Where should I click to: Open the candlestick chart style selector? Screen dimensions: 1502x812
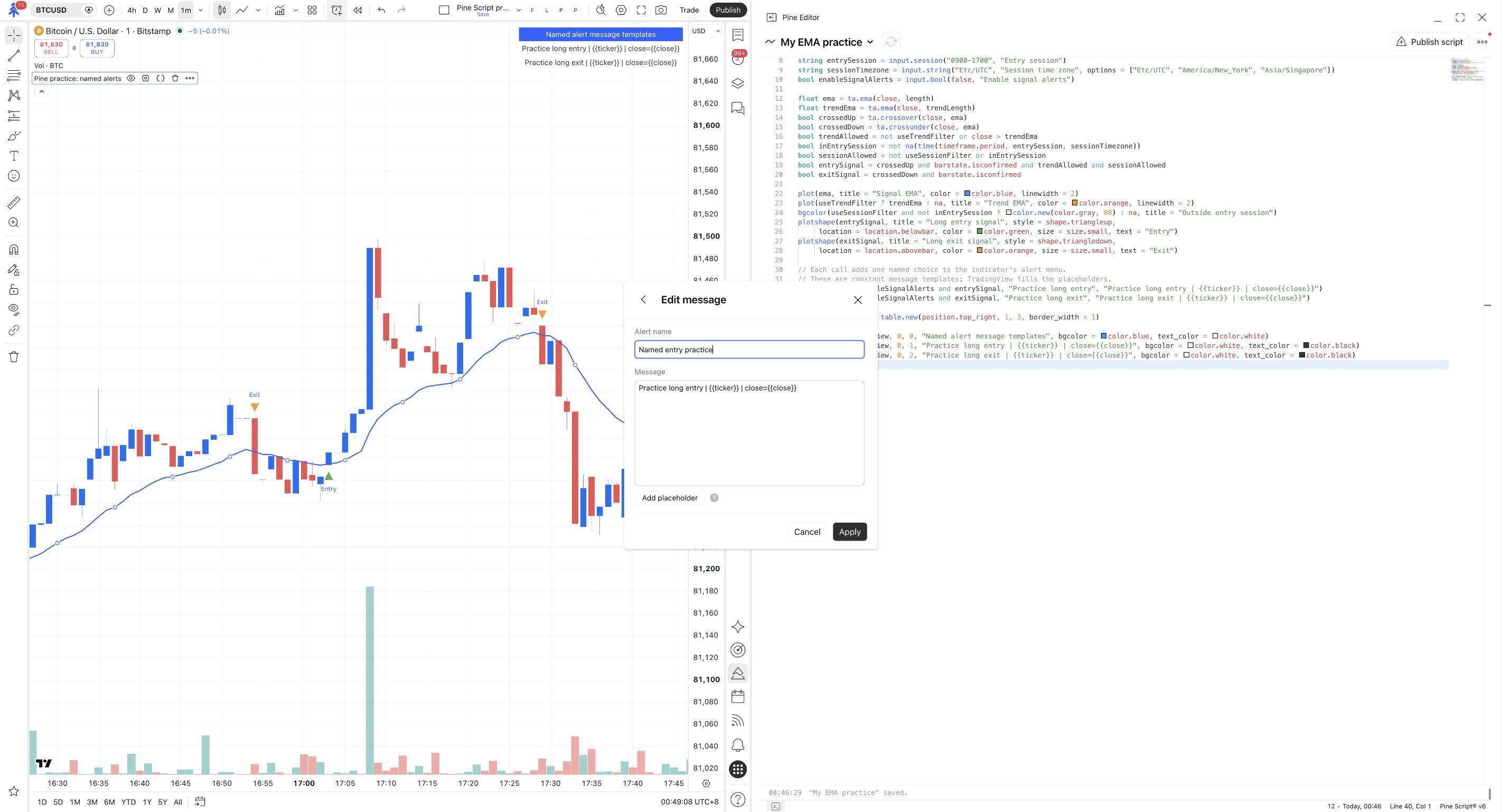coord(222,10)
